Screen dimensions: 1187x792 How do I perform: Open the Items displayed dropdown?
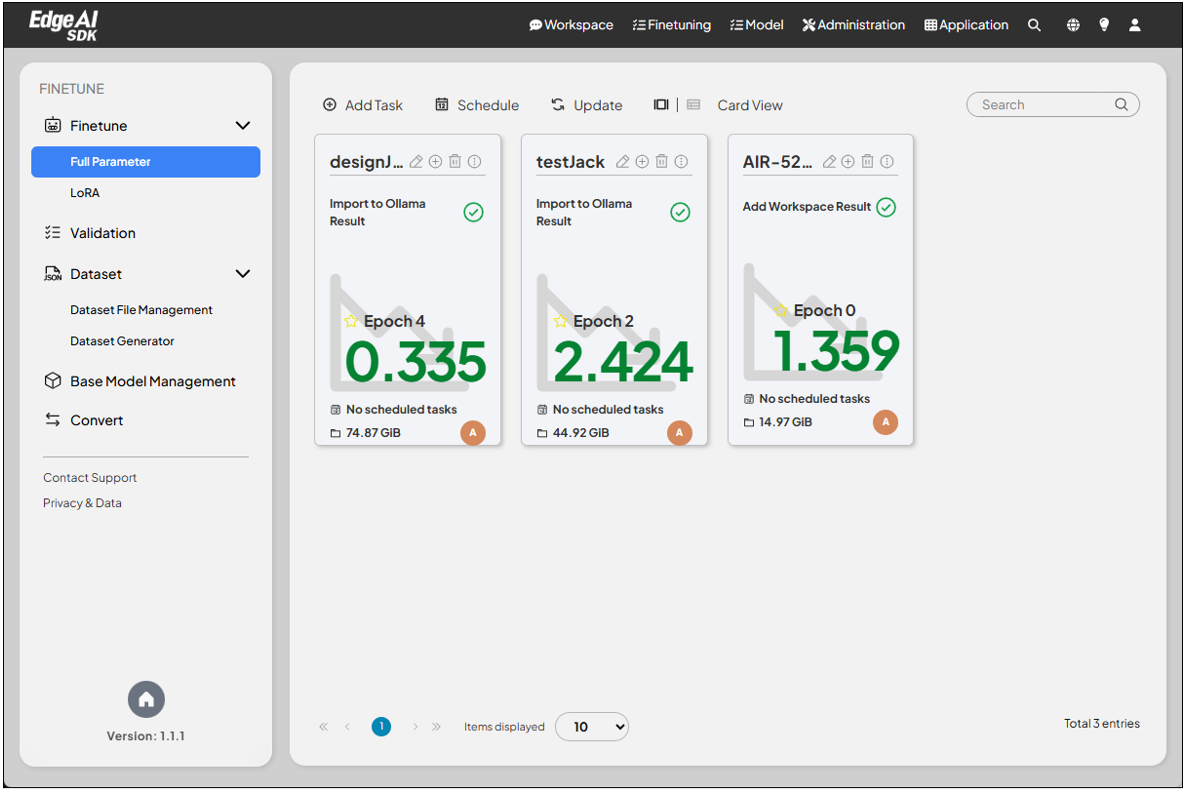pyautogui.click(x=592, y=727)
